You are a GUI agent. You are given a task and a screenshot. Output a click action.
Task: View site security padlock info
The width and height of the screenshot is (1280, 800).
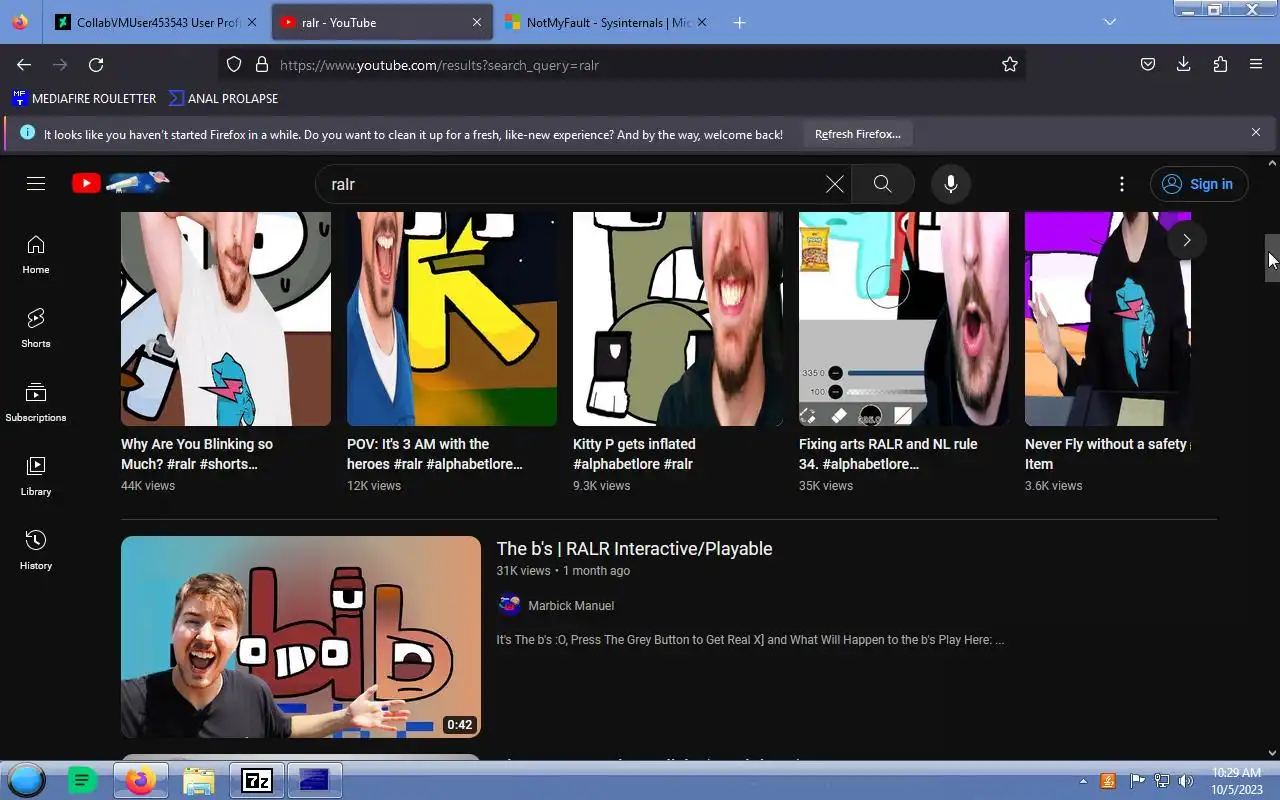[262, 64]
